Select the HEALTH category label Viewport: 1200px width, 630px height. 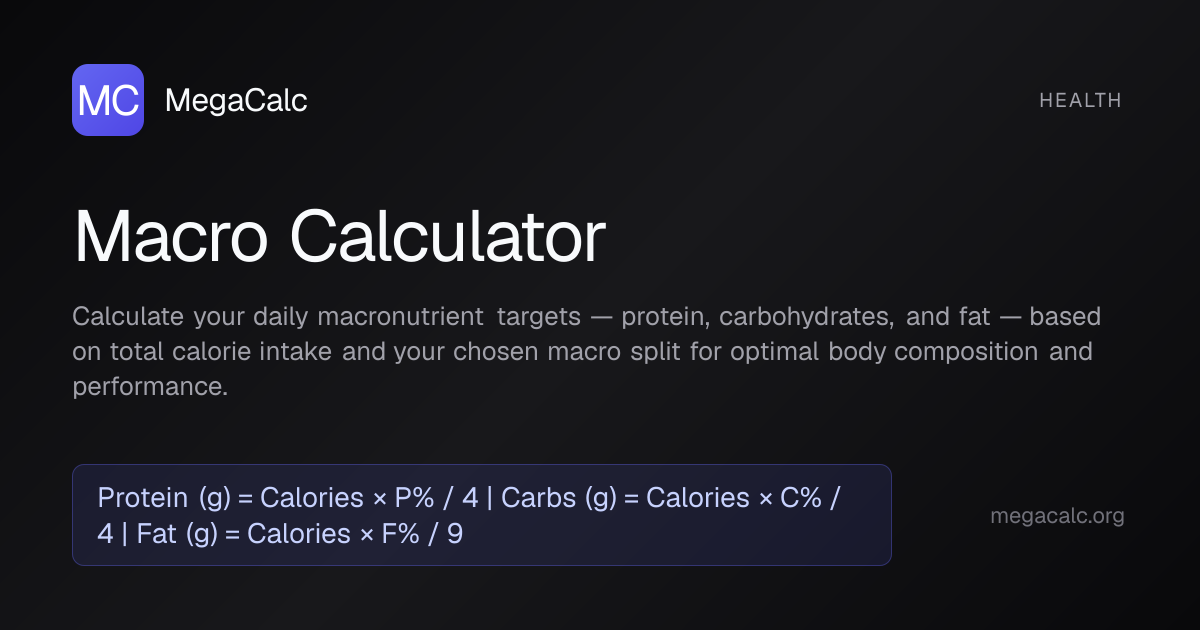click(x=1080, y=100)
